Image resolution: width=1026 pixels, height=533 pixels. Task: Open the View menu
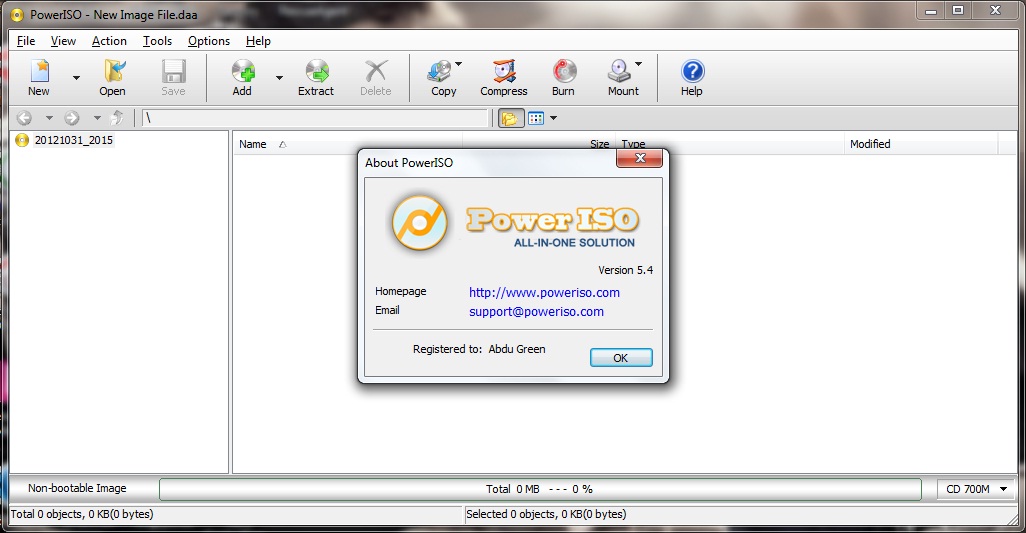(x=63, y=41)
